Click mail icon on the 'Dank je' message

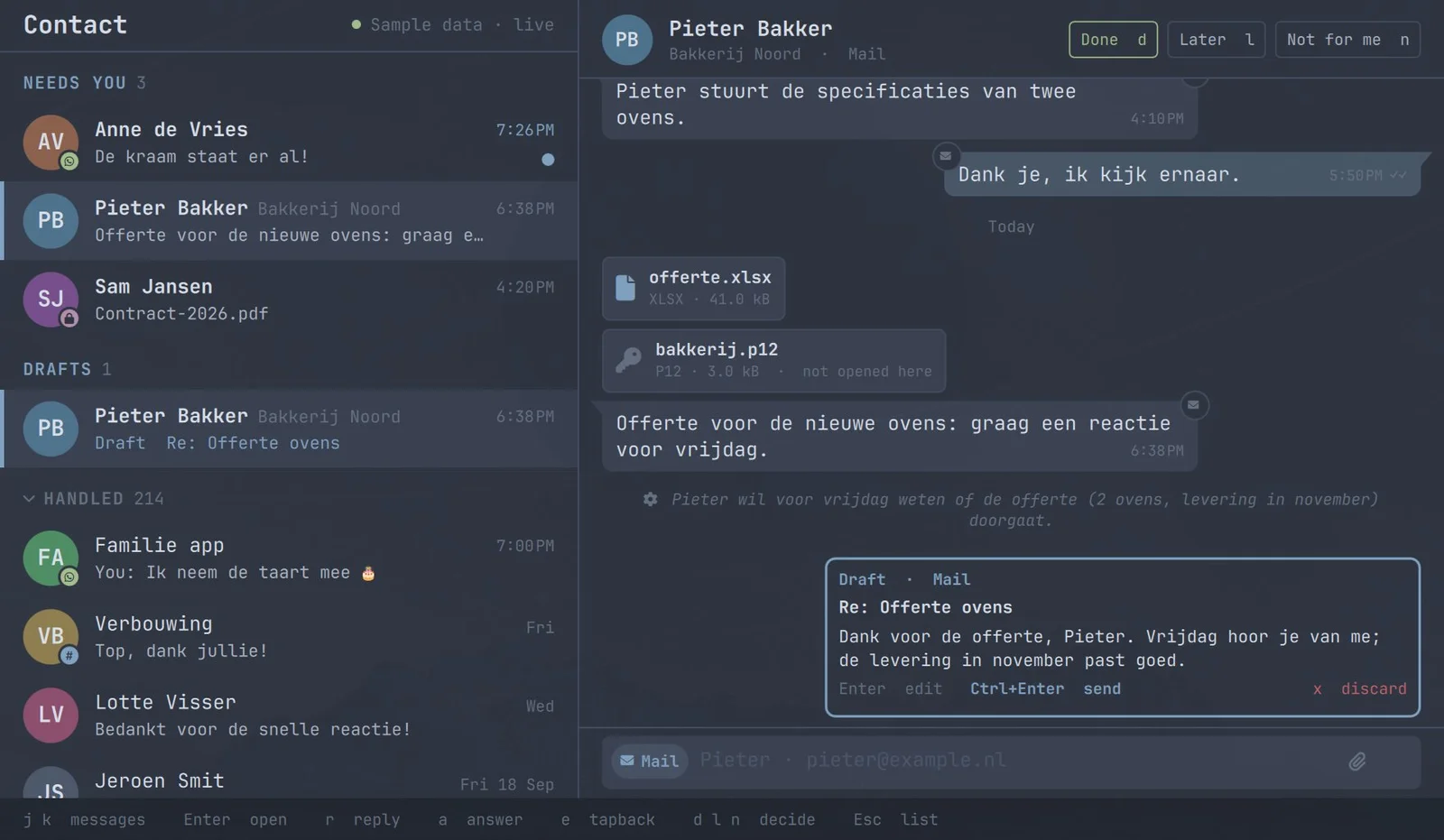[946, 156]
